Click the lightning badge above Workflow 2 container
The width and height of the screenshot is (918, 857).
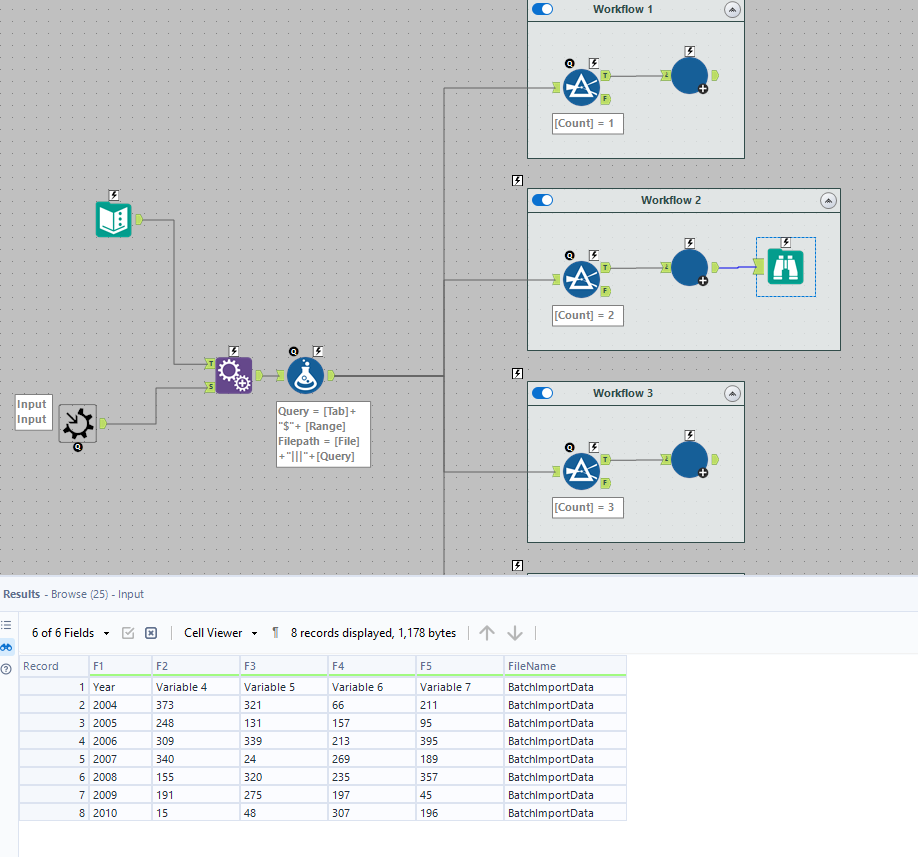point(518,180)
